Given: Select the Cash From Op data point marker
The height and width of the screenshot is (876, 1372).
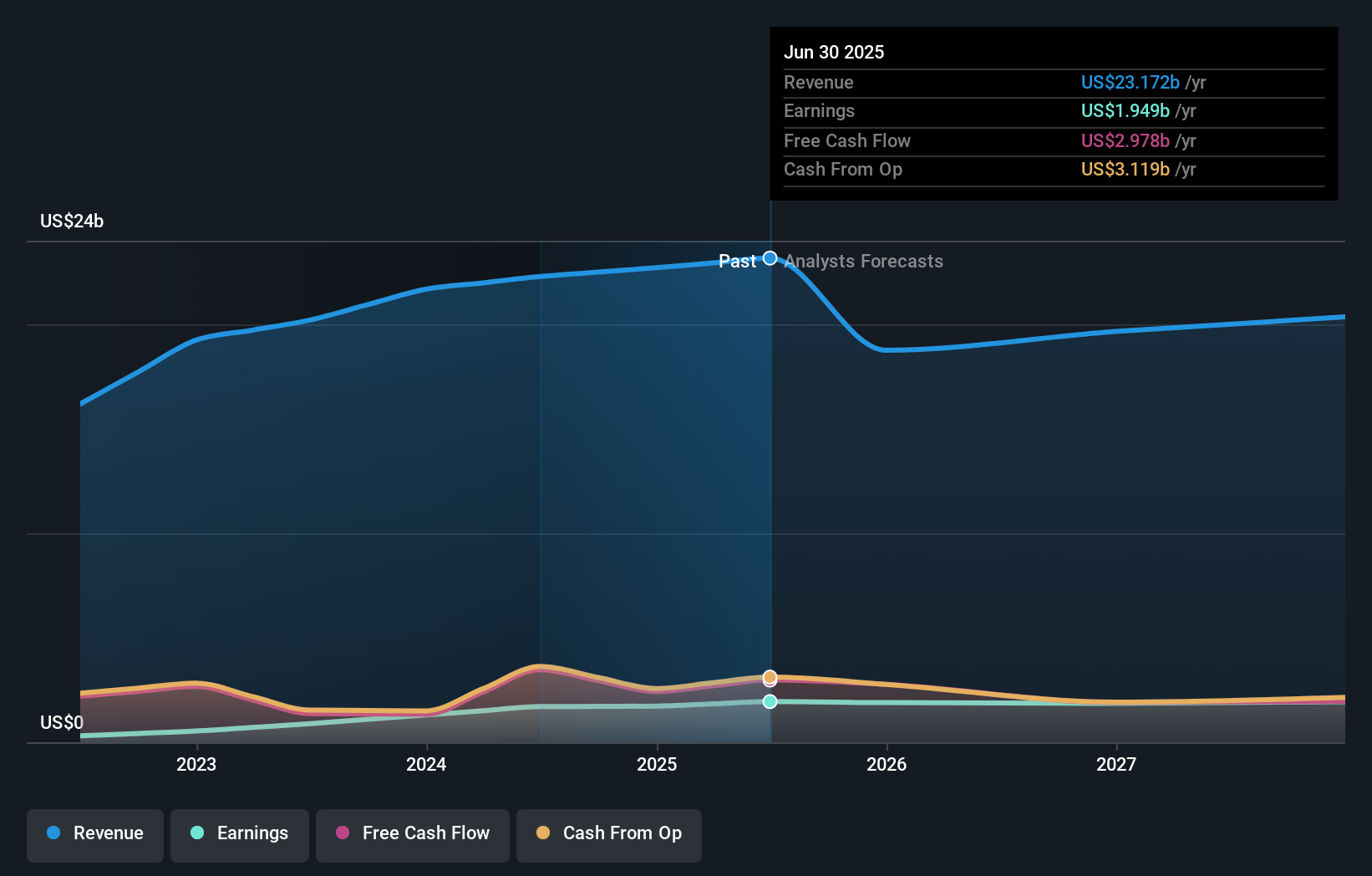Looking at the screenshot, I should tap(770, 676).
